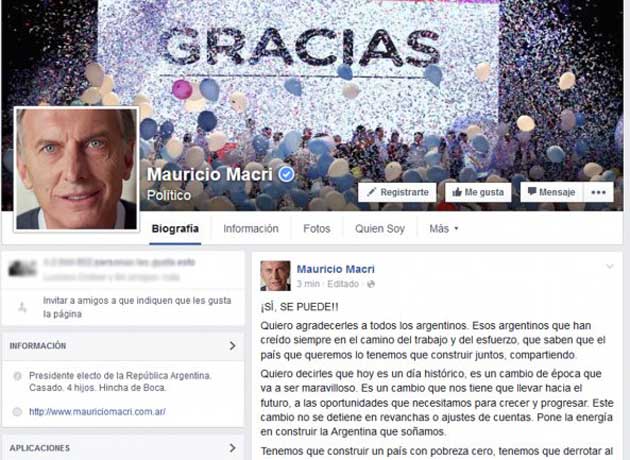The height and width of the screenshot is (460, 630).
Task: Select the Quien Soy tab
Action: tap(380, 229)
